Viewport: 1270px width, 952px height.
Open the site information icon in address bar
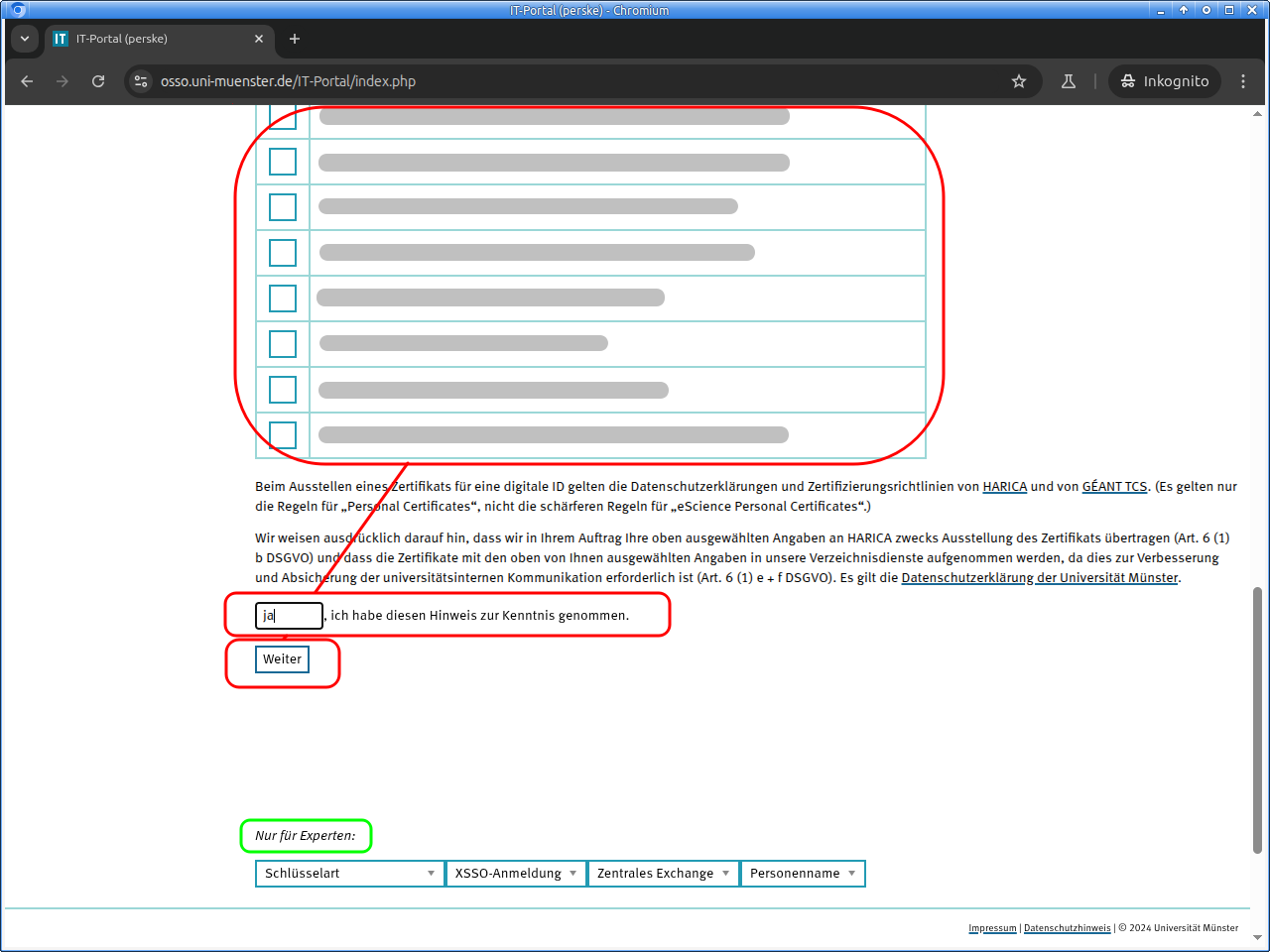pyautogui.click(x=141, y=81)
